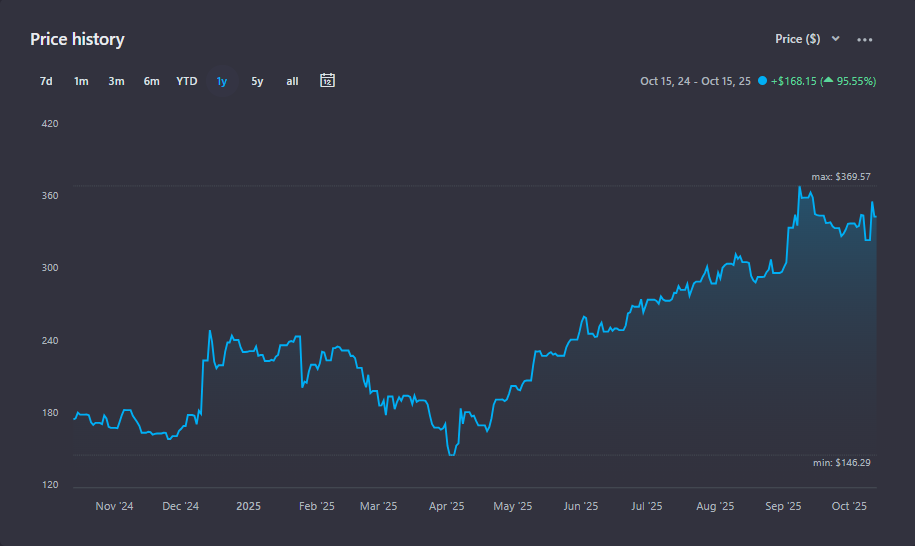Click the min: $146.29 label
Viewport: 915px width, 546px height.
(841, 462)
